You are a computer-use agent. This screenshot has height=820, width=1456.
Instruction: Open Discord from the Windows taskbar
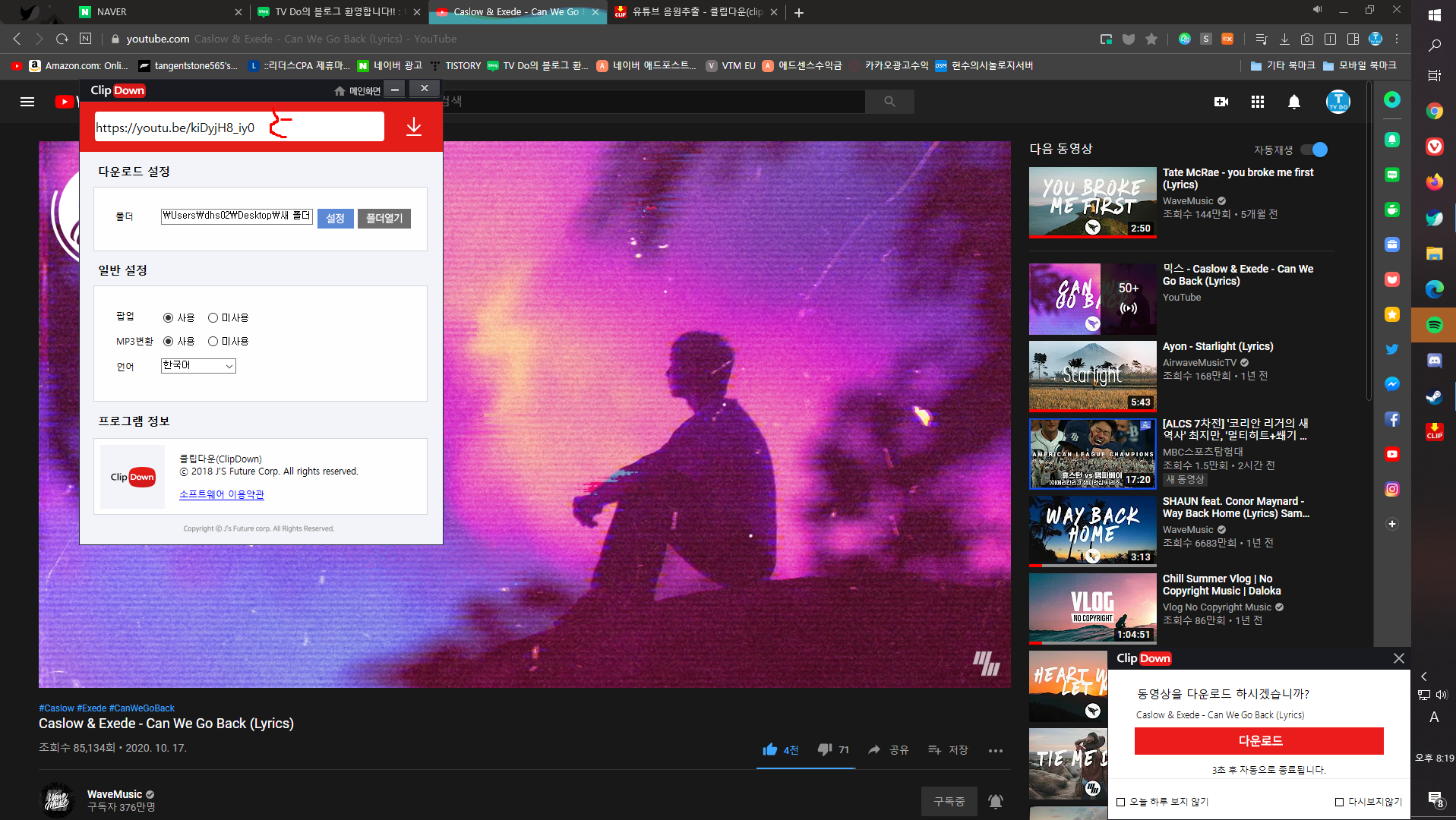(1434, 361)
